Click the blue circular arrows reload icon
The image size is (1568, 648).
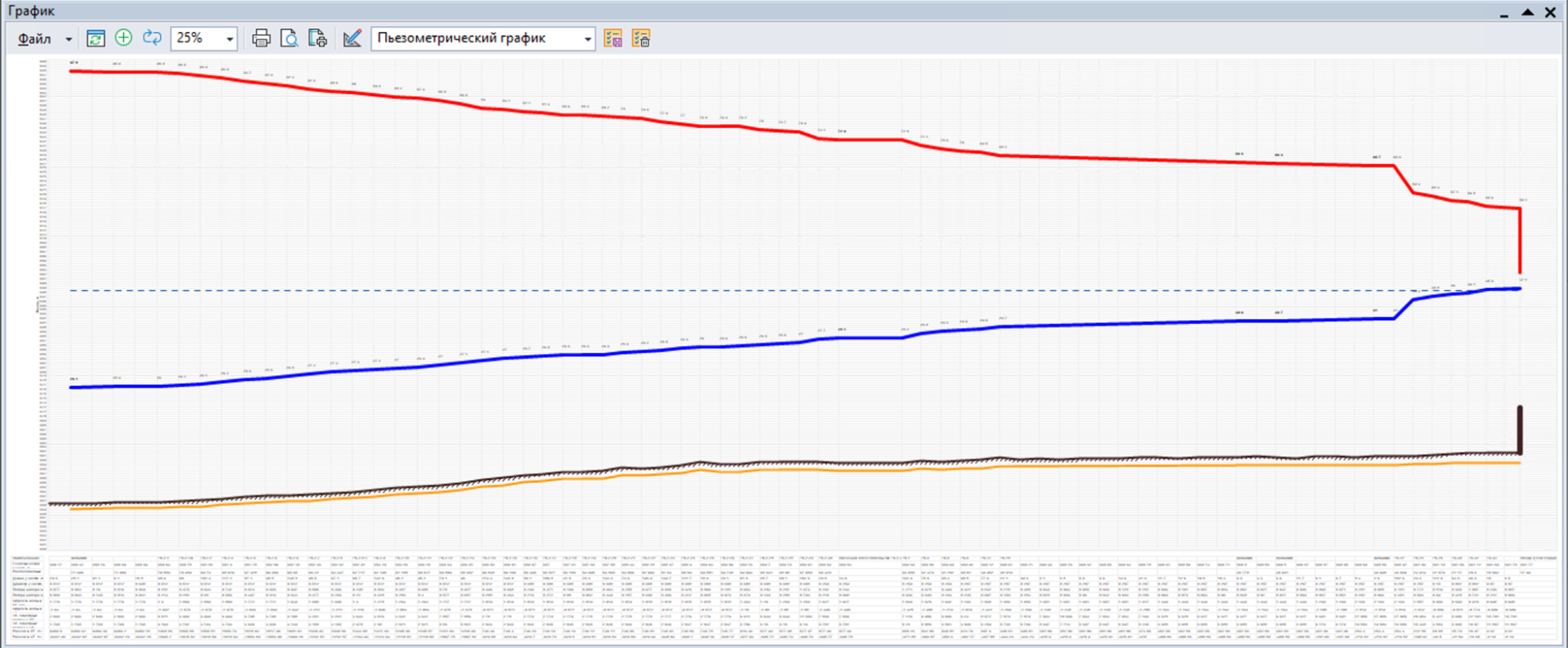click(x=152, y=38)
